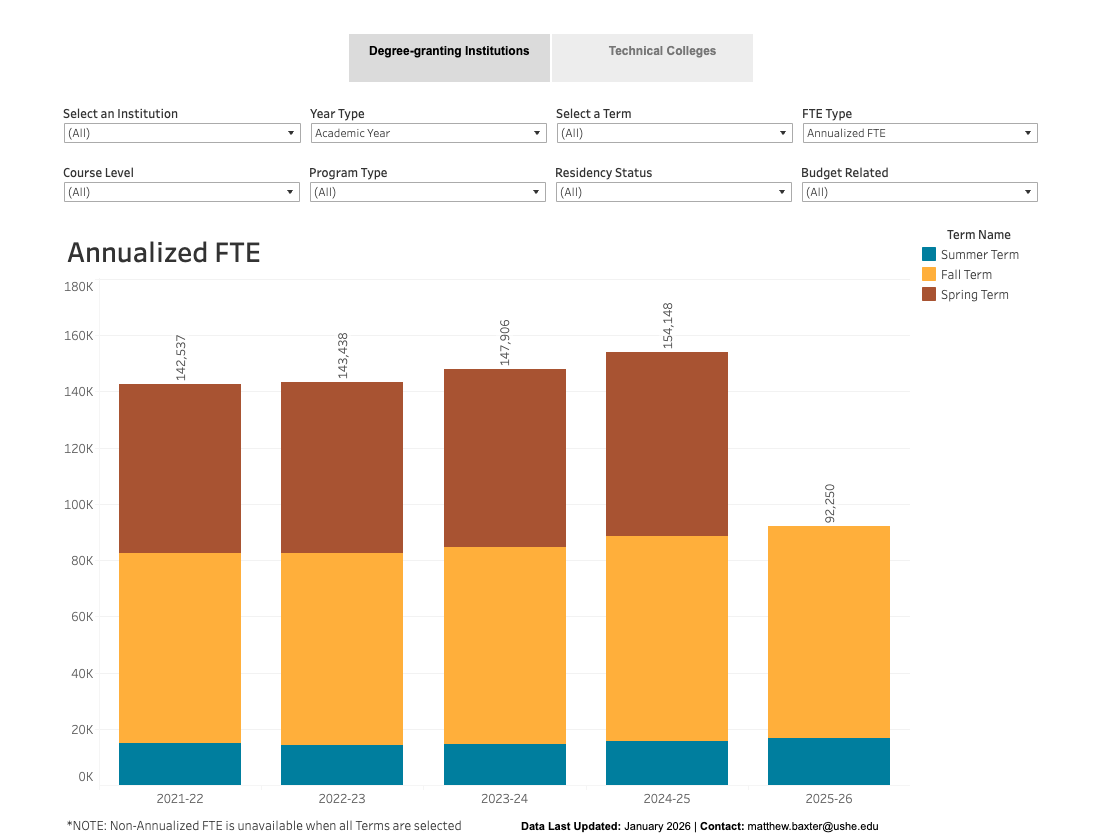Click the Summer Term legend color swatch
The image size is (1103, 840).
929,255
